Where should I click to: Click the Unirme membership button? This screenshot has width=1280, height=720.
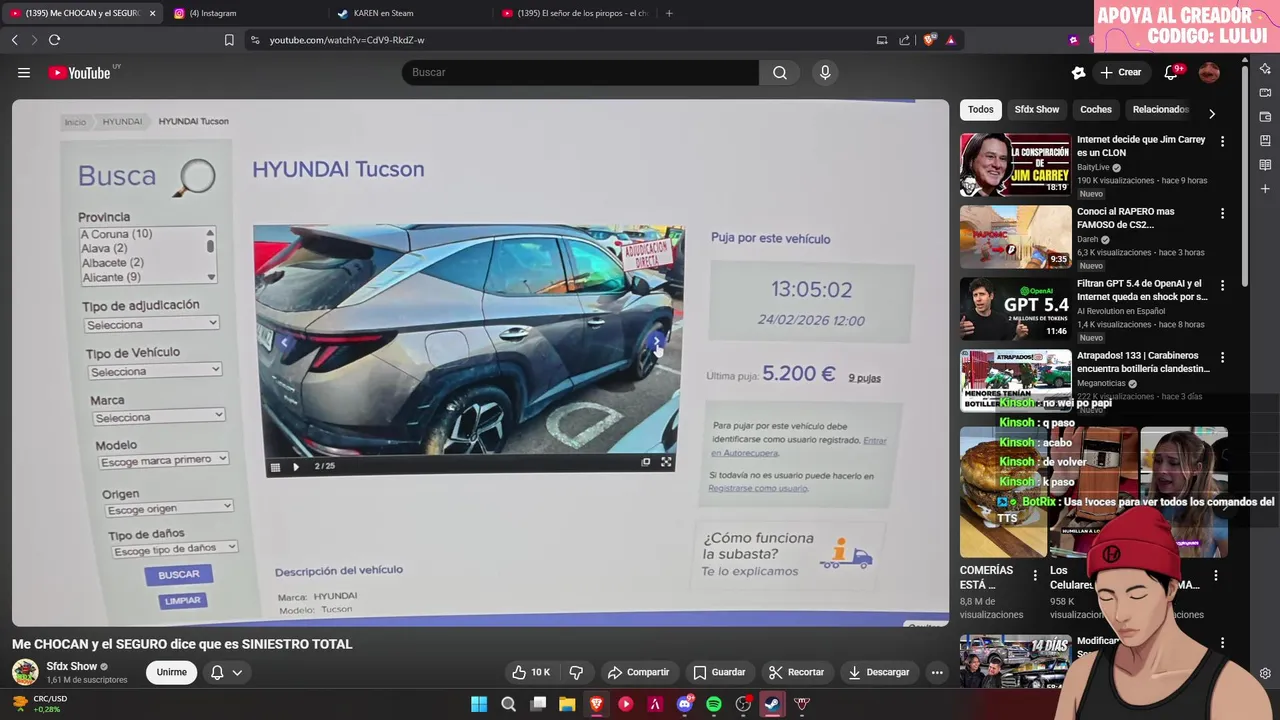171,672
